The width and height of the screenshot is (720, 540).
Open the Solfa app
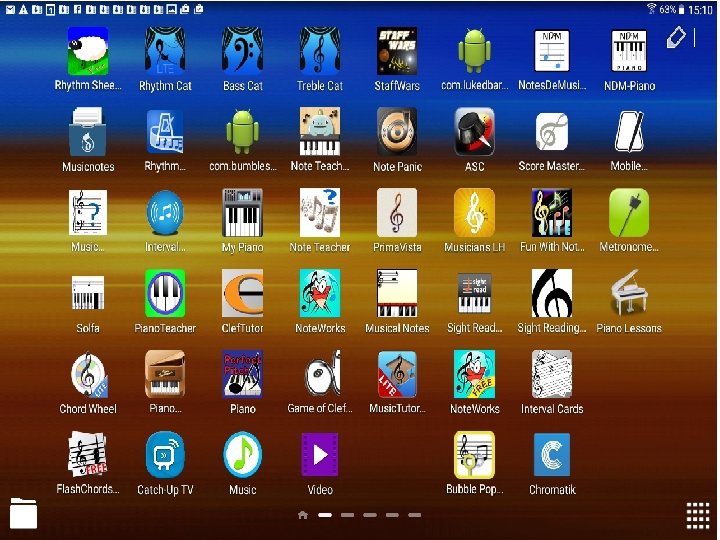tap(88, 294)
